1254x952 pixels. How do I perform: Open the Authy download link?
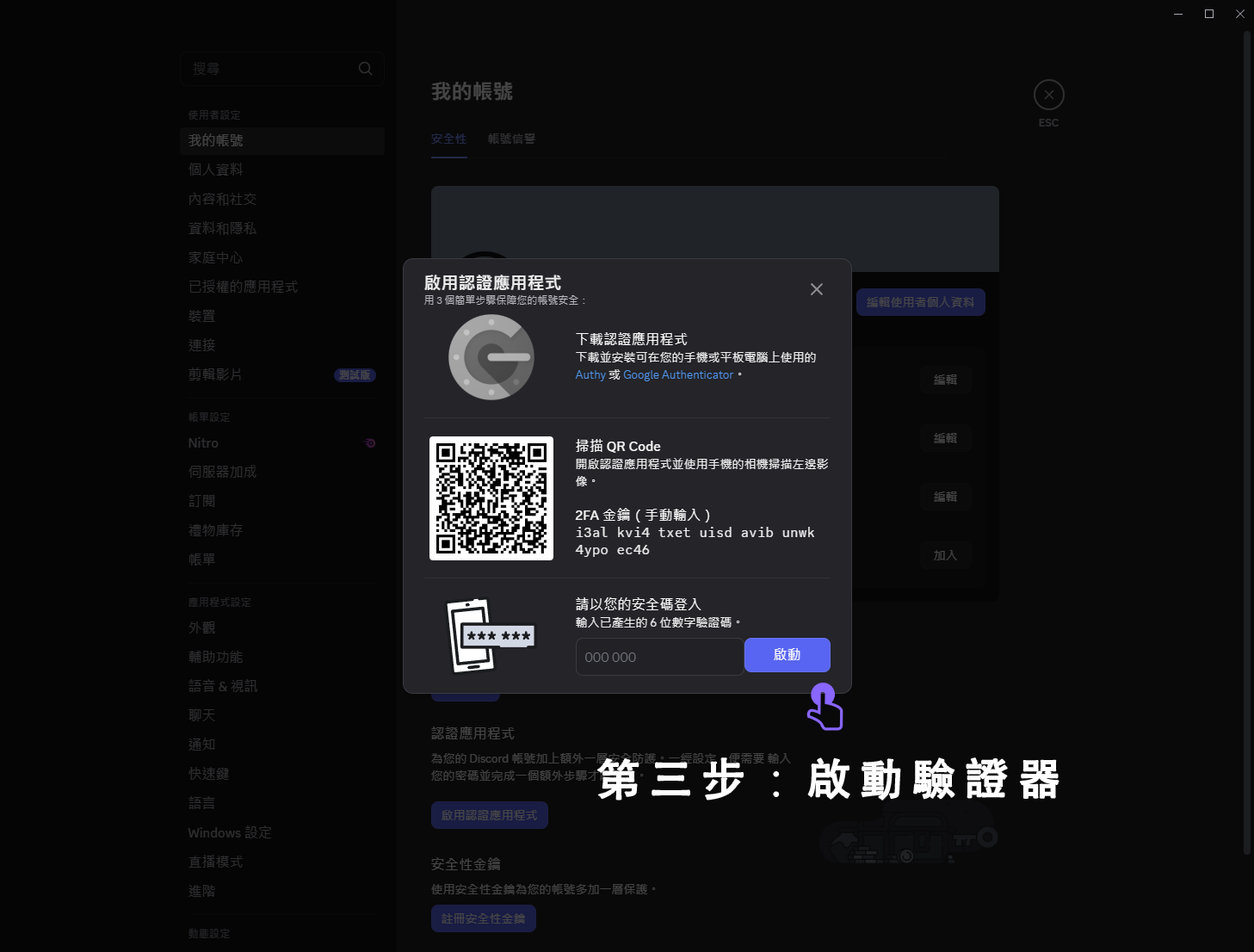590,375
